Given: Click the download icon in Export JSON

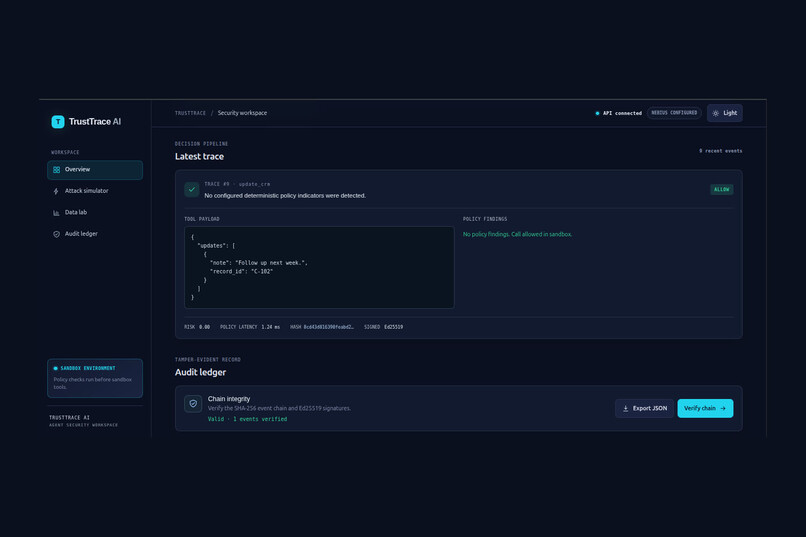Looking at the screenshot, I should (x=626, y=409).
